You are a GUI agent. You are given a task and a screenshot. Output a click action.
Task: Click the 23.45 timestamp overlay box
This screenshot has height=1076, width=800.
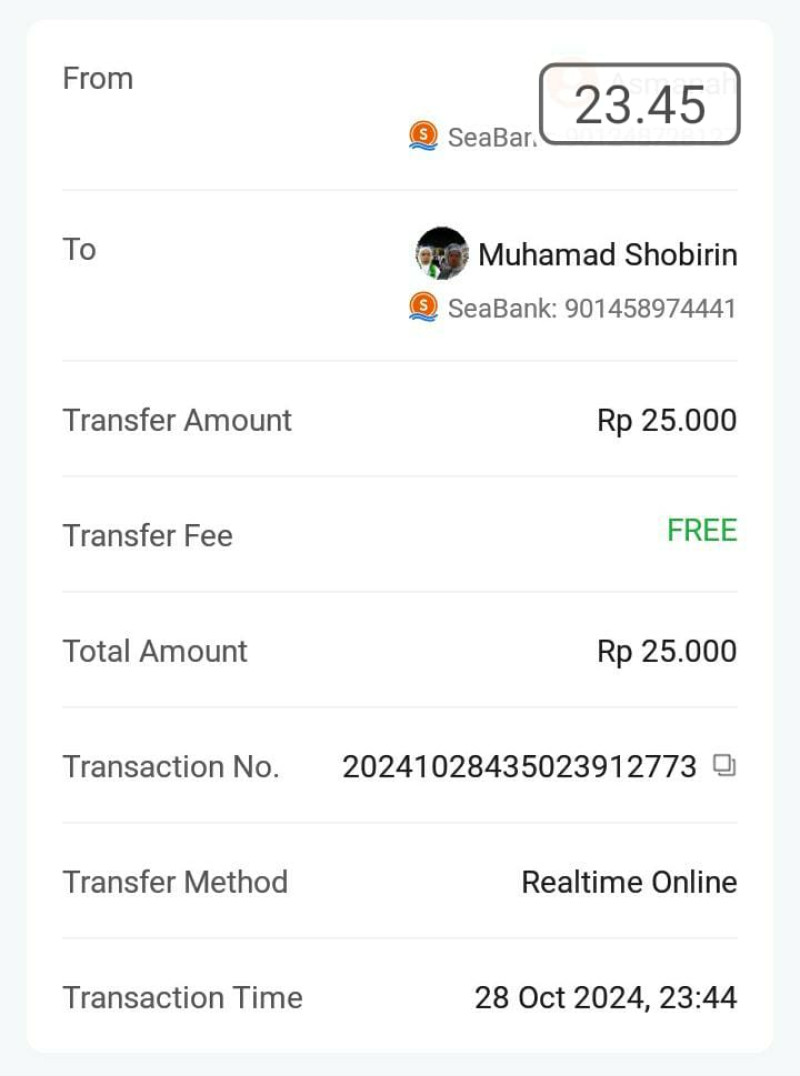(640, 104)
